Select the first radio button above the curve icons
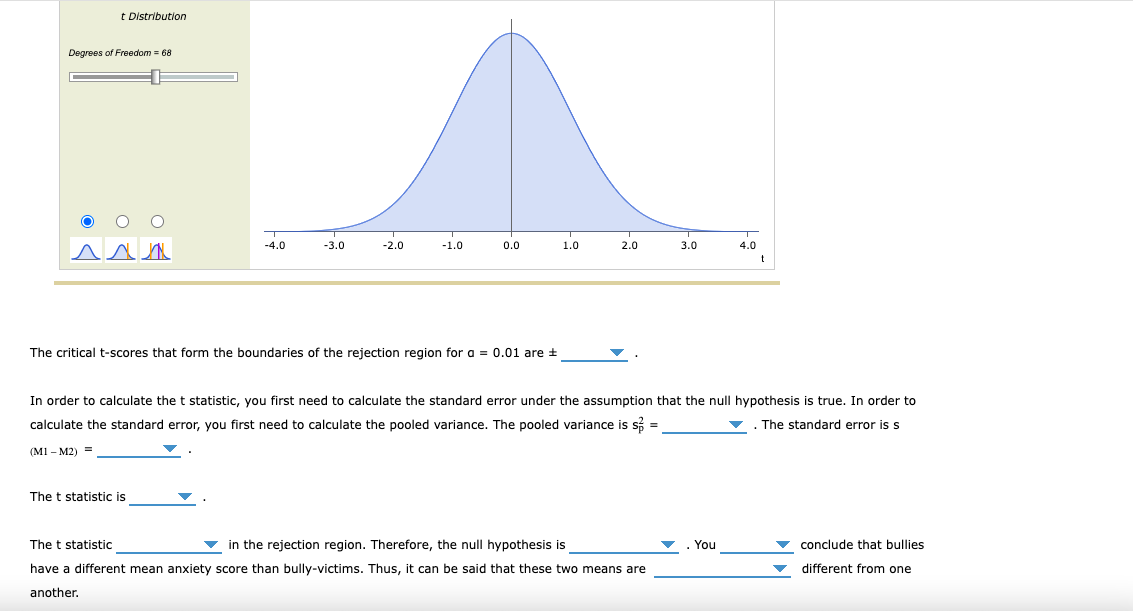The height and width of the screenshot is (611, 1133). click(x=86, y=221)
